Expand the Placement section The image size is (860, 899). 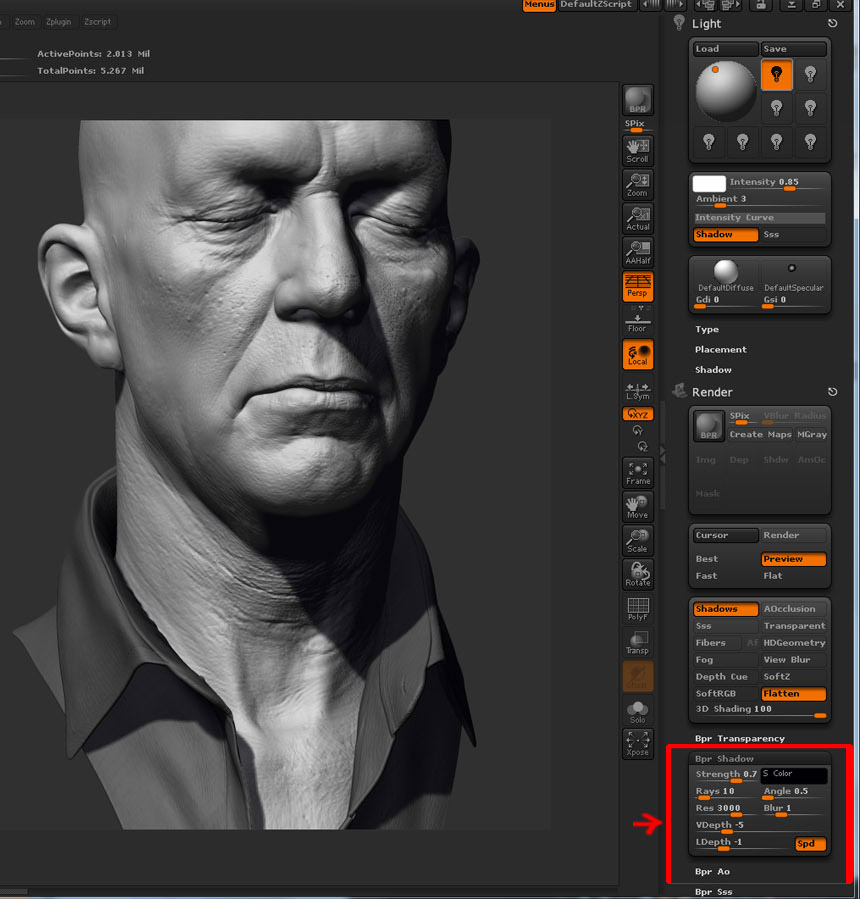coord(721,350)
